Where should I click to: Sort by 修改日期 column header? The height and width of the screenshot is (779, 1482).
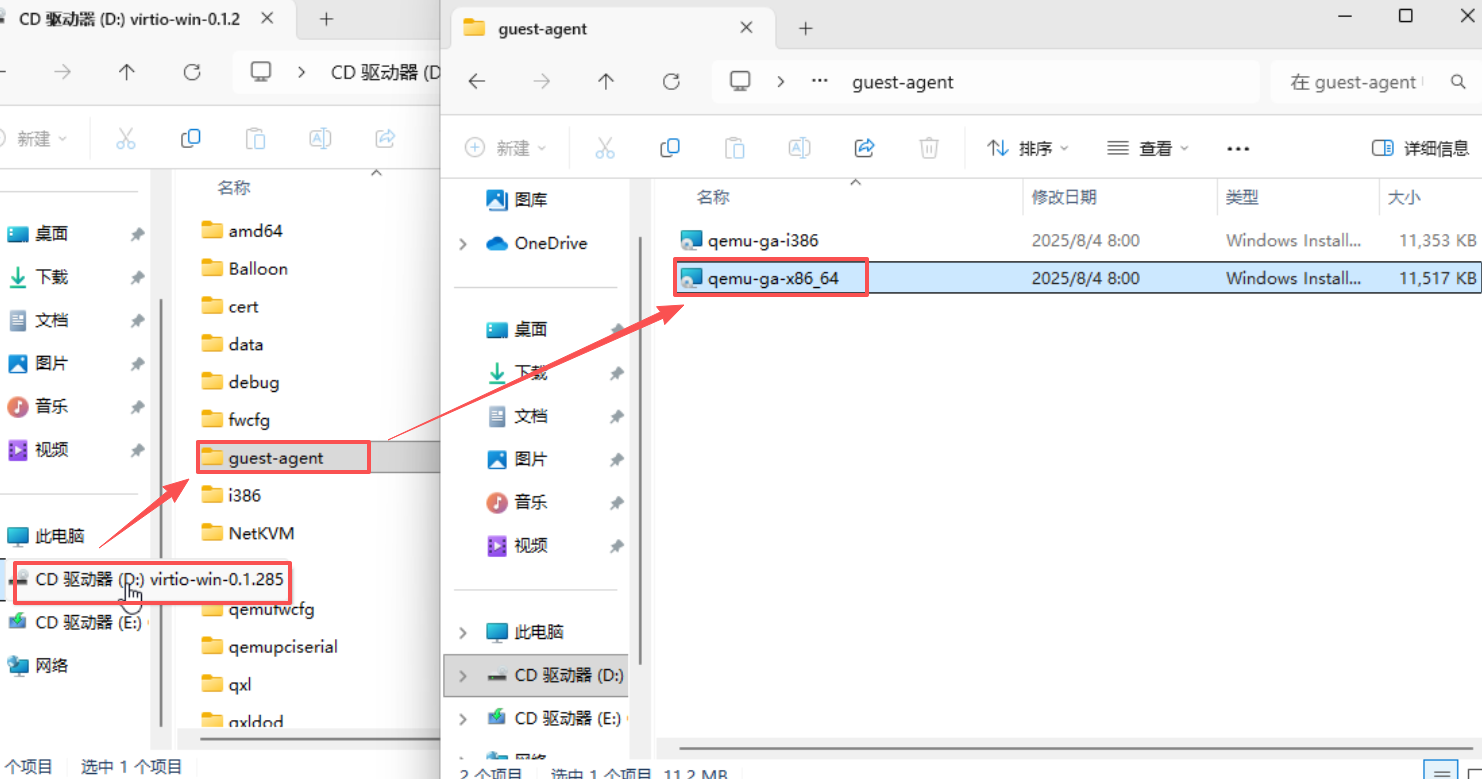pos(1064,197)
